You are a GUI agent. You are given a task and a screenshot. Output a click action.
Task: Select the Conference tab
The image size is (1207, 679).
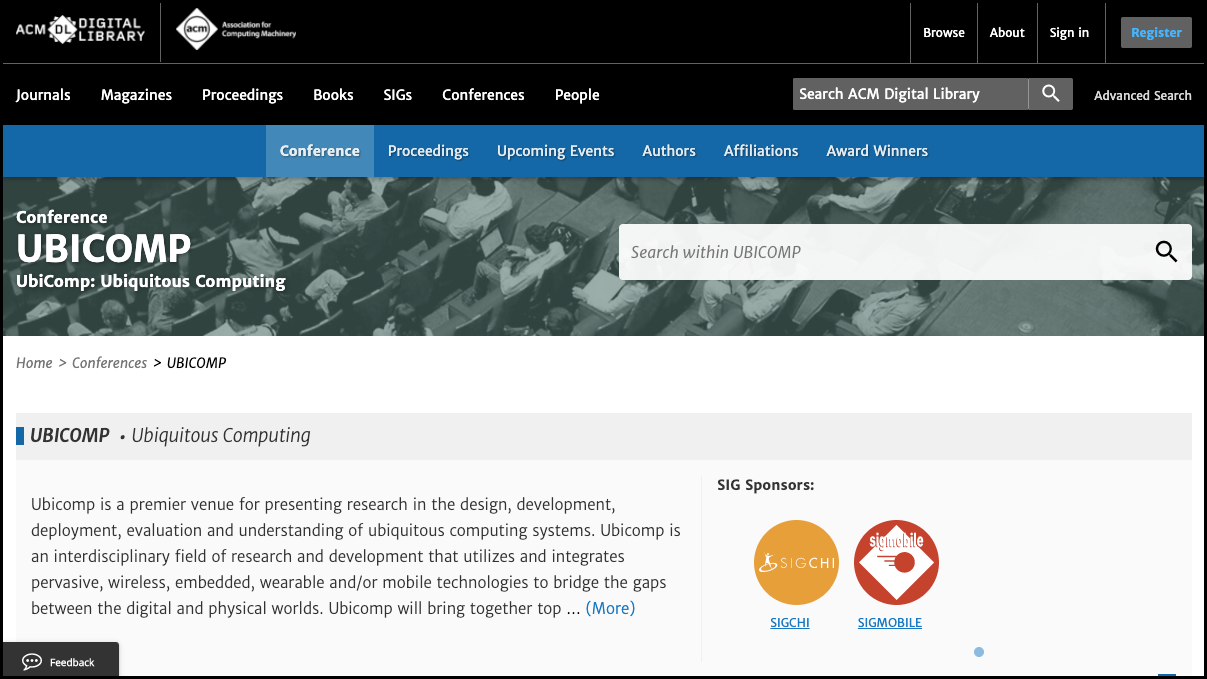pos(320,151)
